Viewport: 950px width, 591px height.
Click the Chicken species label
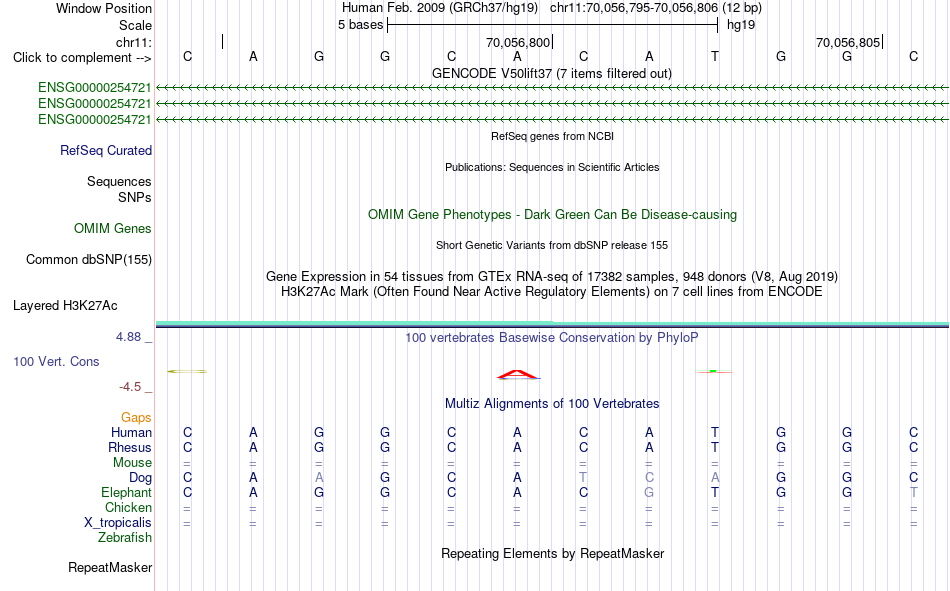(128, 507)
